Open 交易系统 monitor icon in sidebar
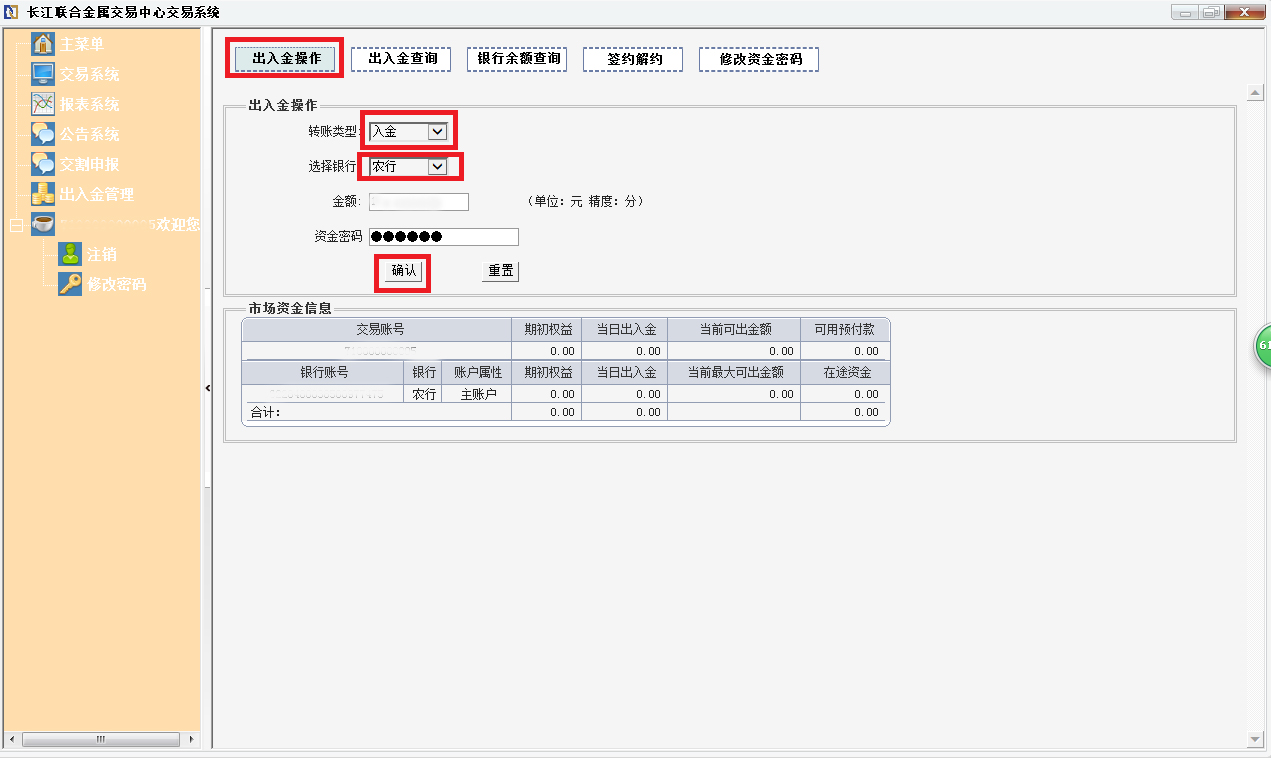The width and height of the screenshot is (1271, 758). [x=43, y=74]
